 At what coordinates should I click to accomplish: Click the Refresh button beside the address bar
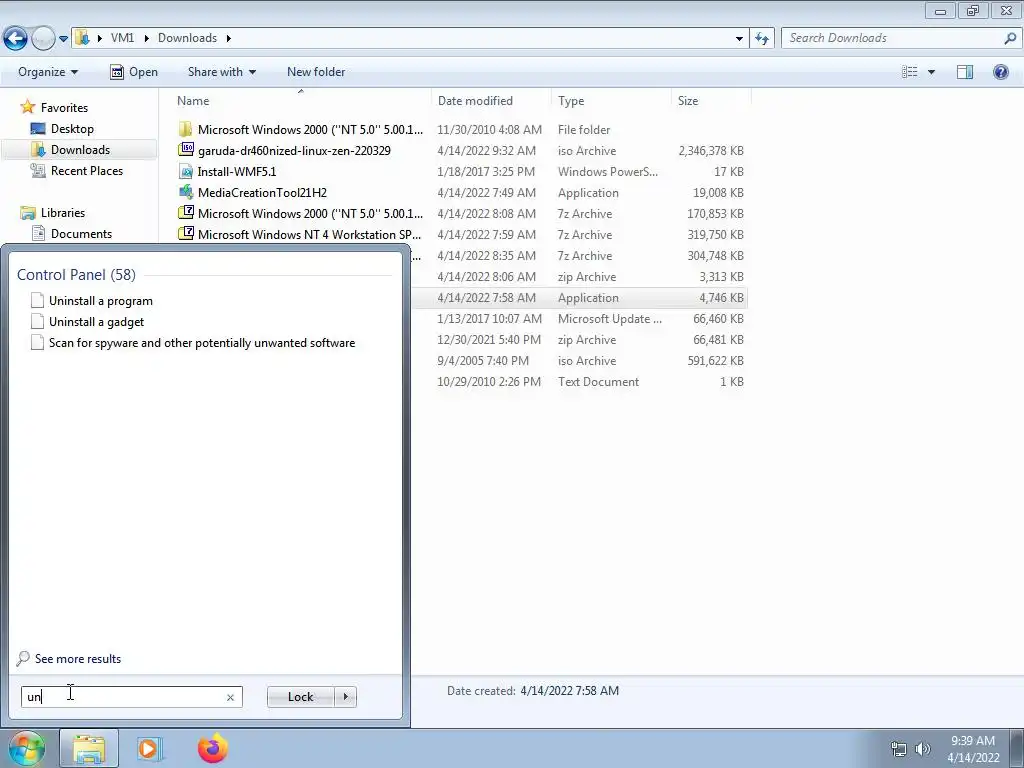(x=761, y=39)
